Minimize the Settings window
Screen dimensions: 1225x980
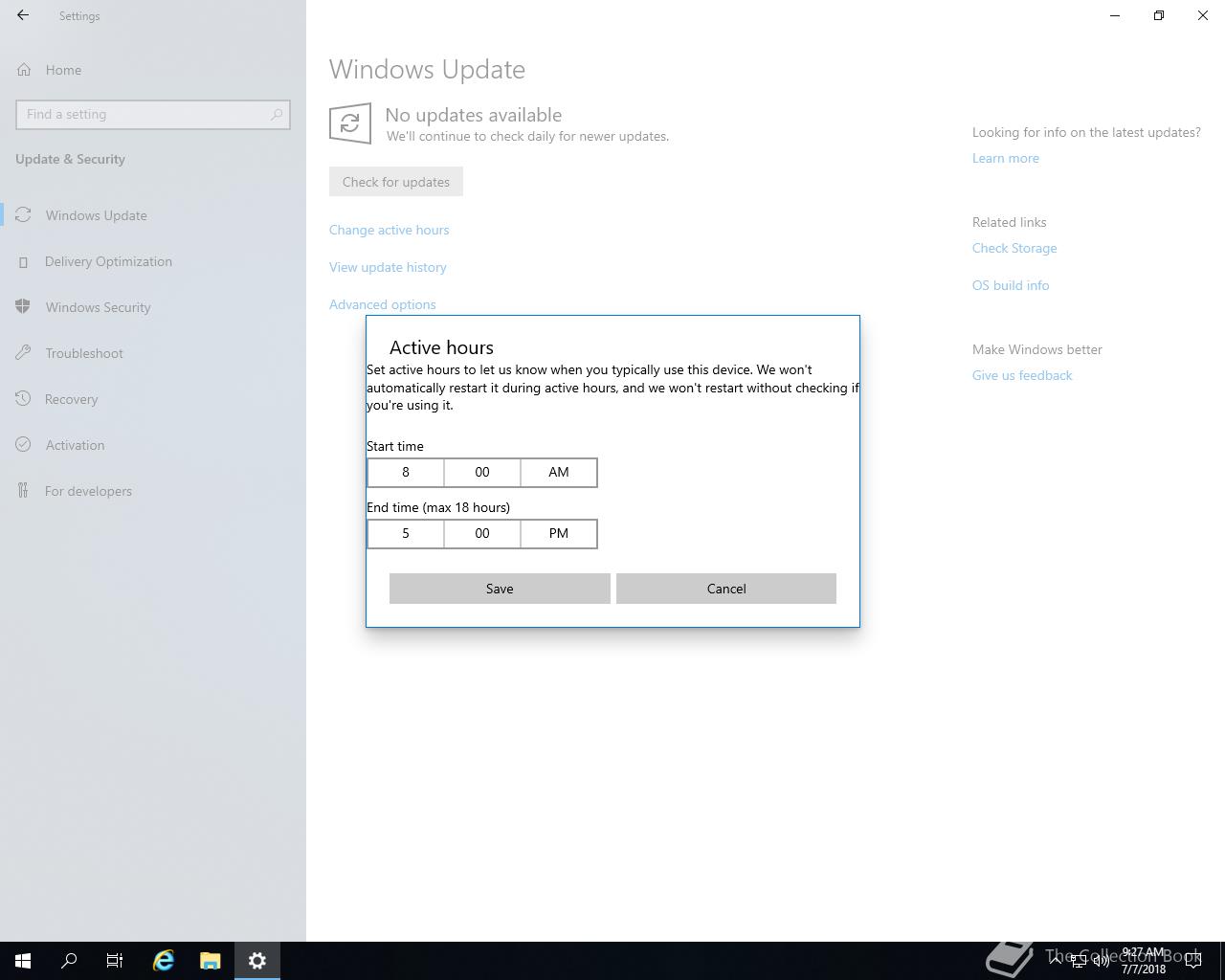(1115, 15)
